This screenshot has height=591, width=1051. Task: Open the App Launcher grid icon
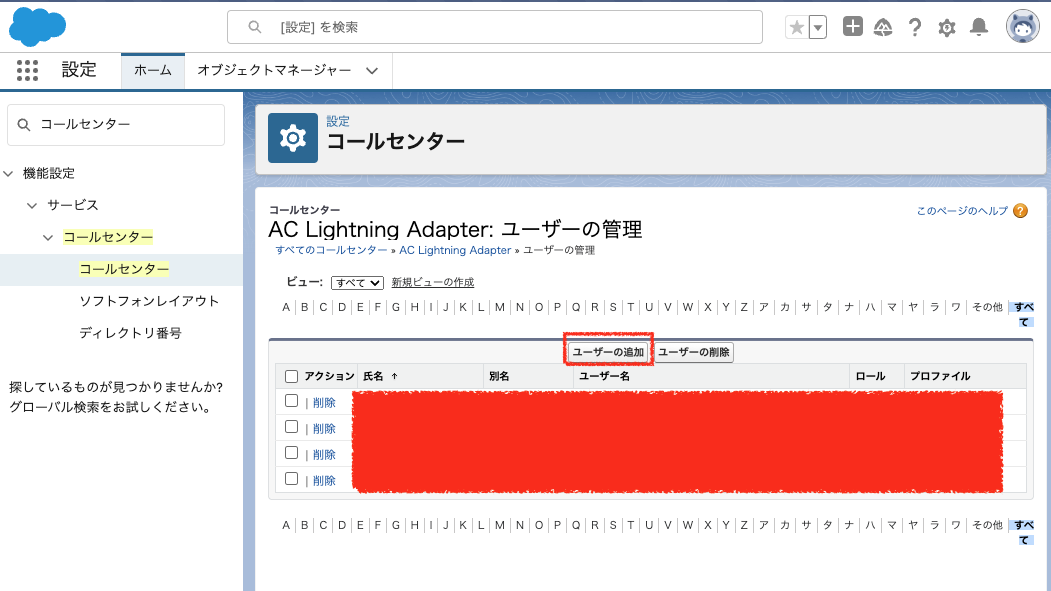[26, 70]
